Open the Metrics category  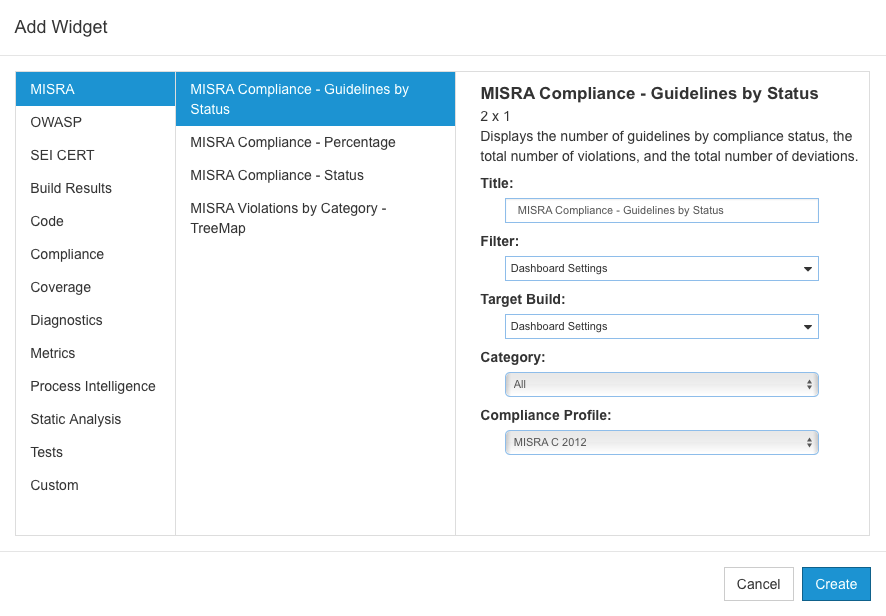pyautogui.click(x=95, y=353)
